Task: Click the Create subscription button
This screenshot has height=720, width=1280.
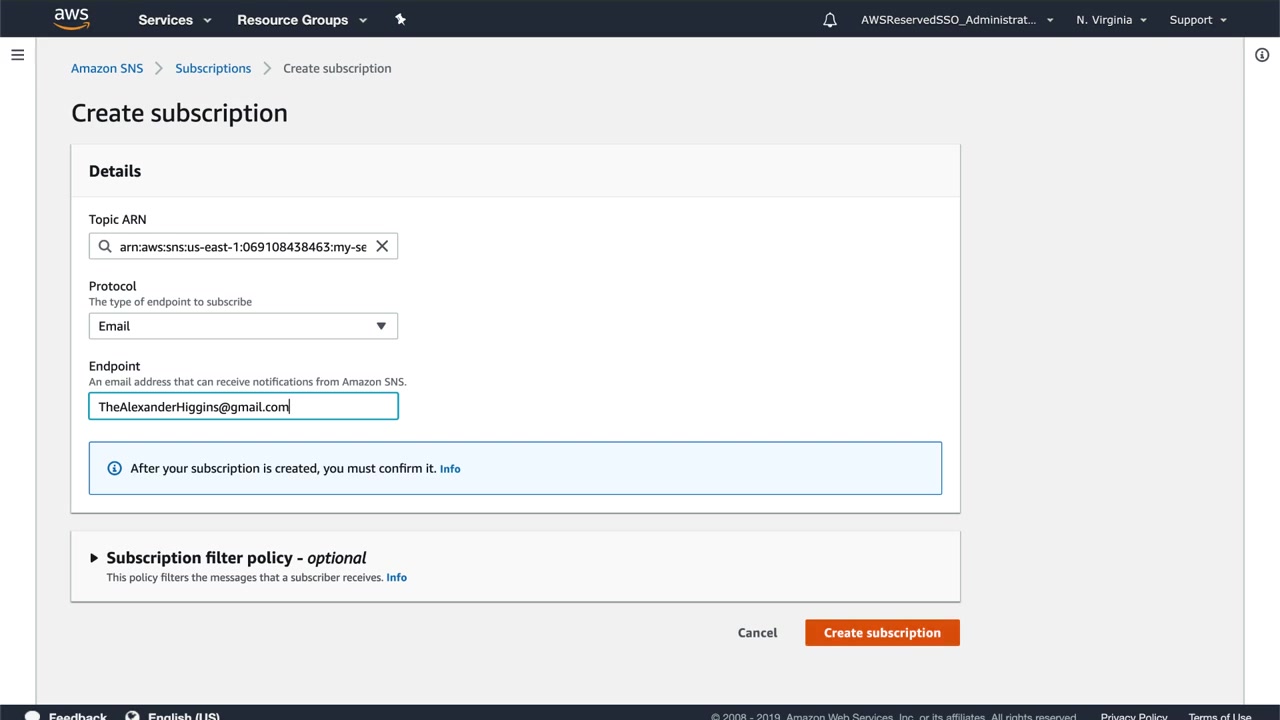Action: click(x=882, y=633)
